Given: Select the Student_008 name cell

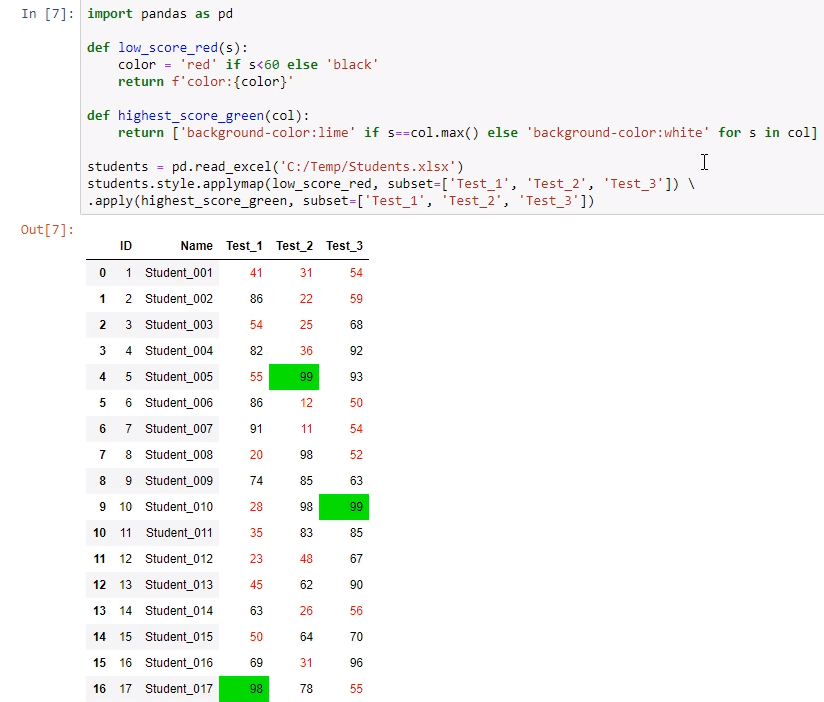Looking at the screenshot, I should click(179, 455).
